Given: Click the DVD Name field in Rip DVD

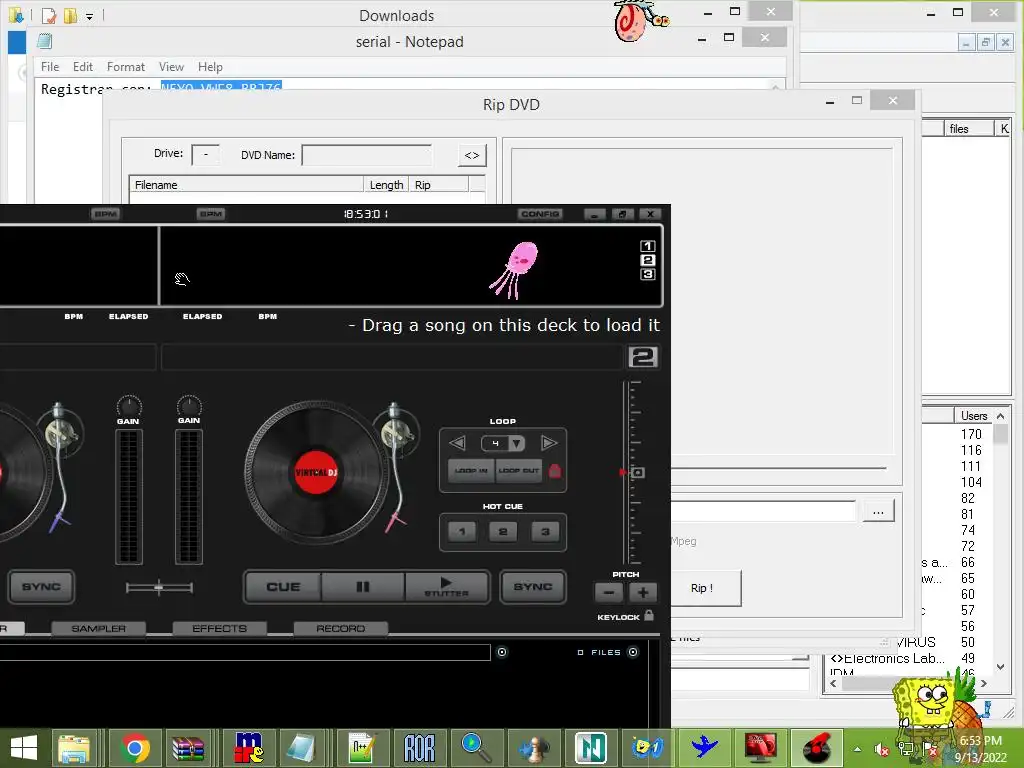Looking at the screenshot, I should pyautogui.click(x=366, y=155).
